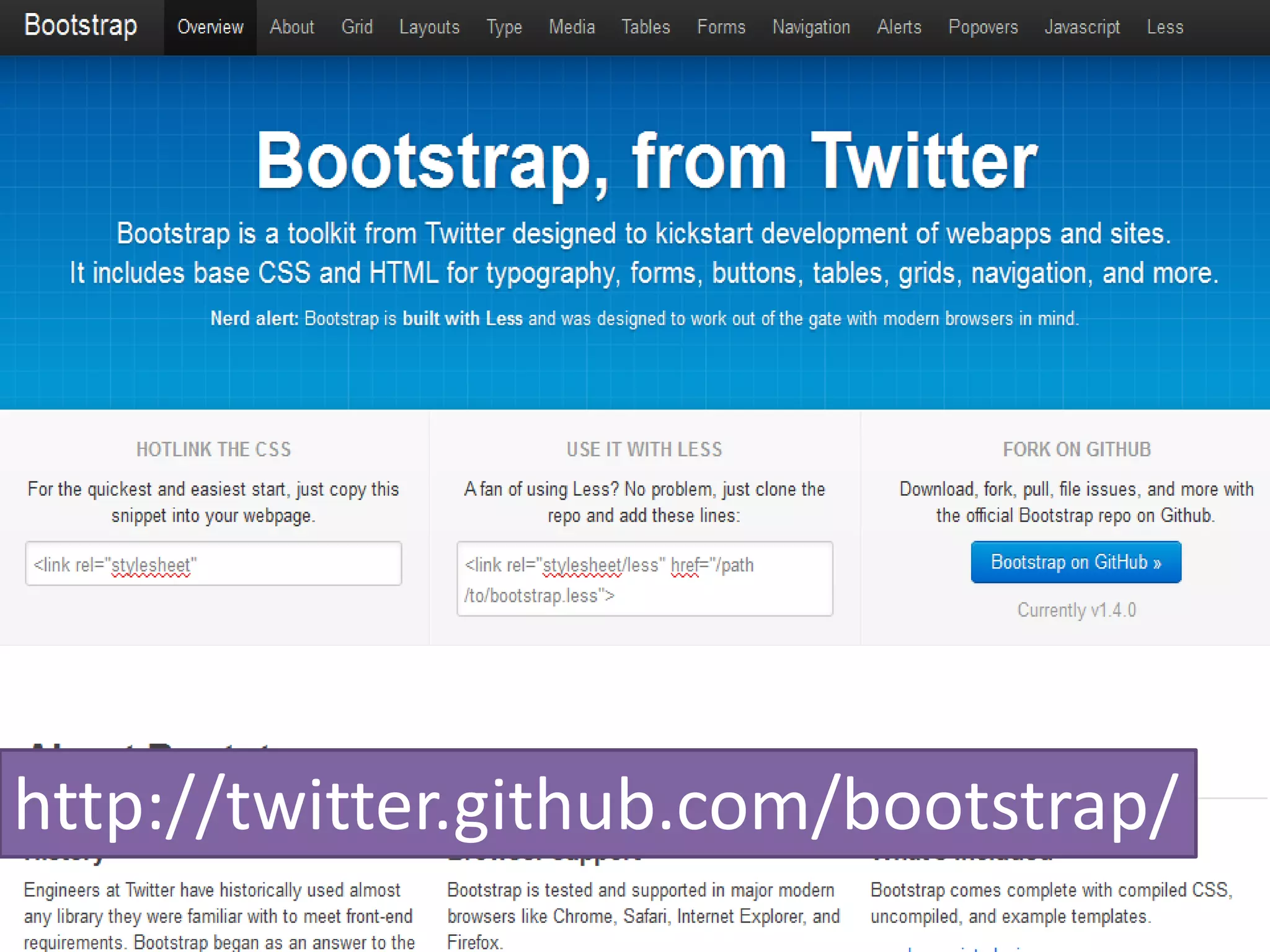
Task: Jump to the Popovers section
Action: click(x=984, y=27)
